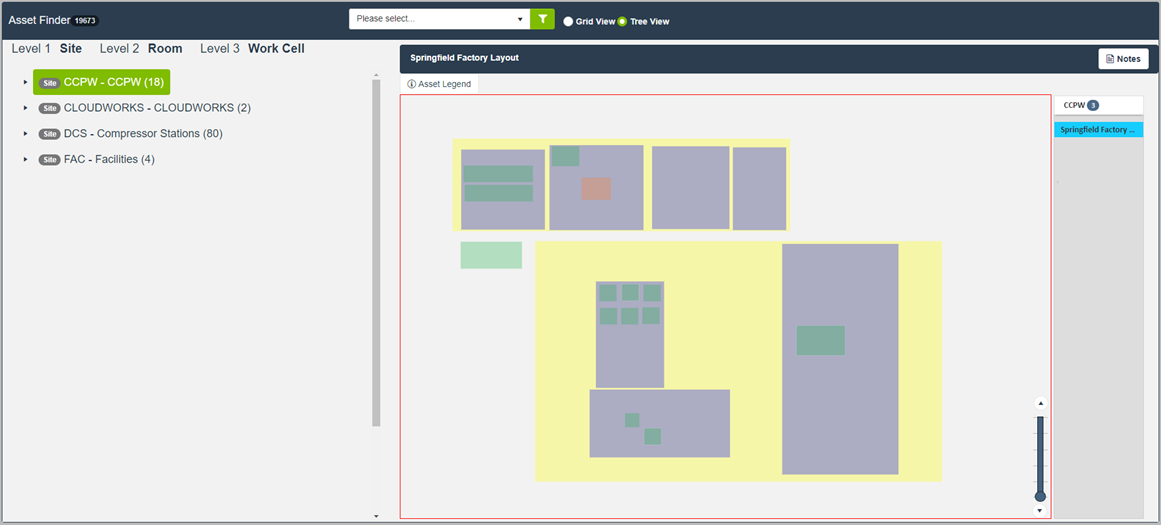
Task: Open the Please select dropdown
Action: pyautogui.click(x=441, y=19)
